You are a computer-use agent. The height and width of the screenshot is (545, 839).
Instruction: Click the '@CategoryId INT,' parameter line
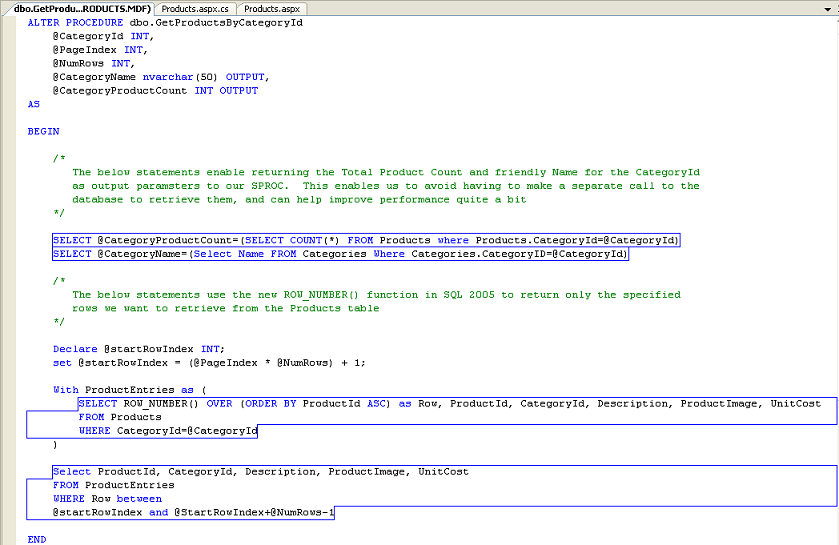(x=103, y=36)
